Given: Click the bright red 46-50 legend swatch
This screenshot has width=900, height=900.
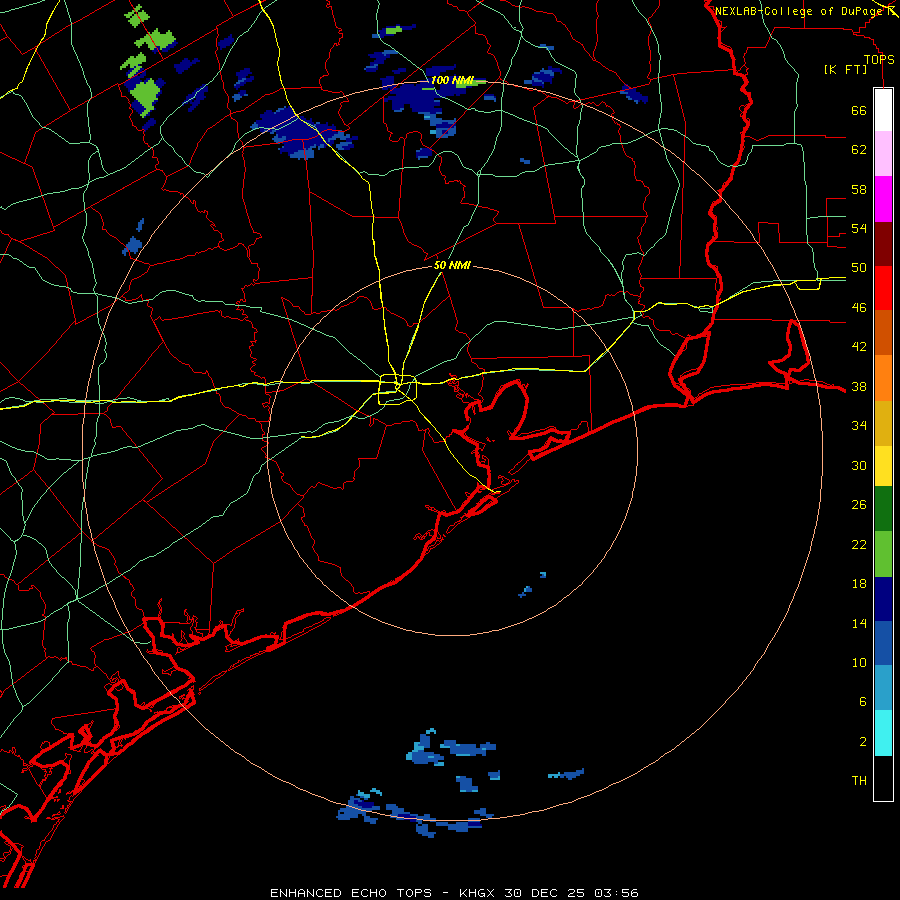Looking at the screenshot, I should click(883, 288).
